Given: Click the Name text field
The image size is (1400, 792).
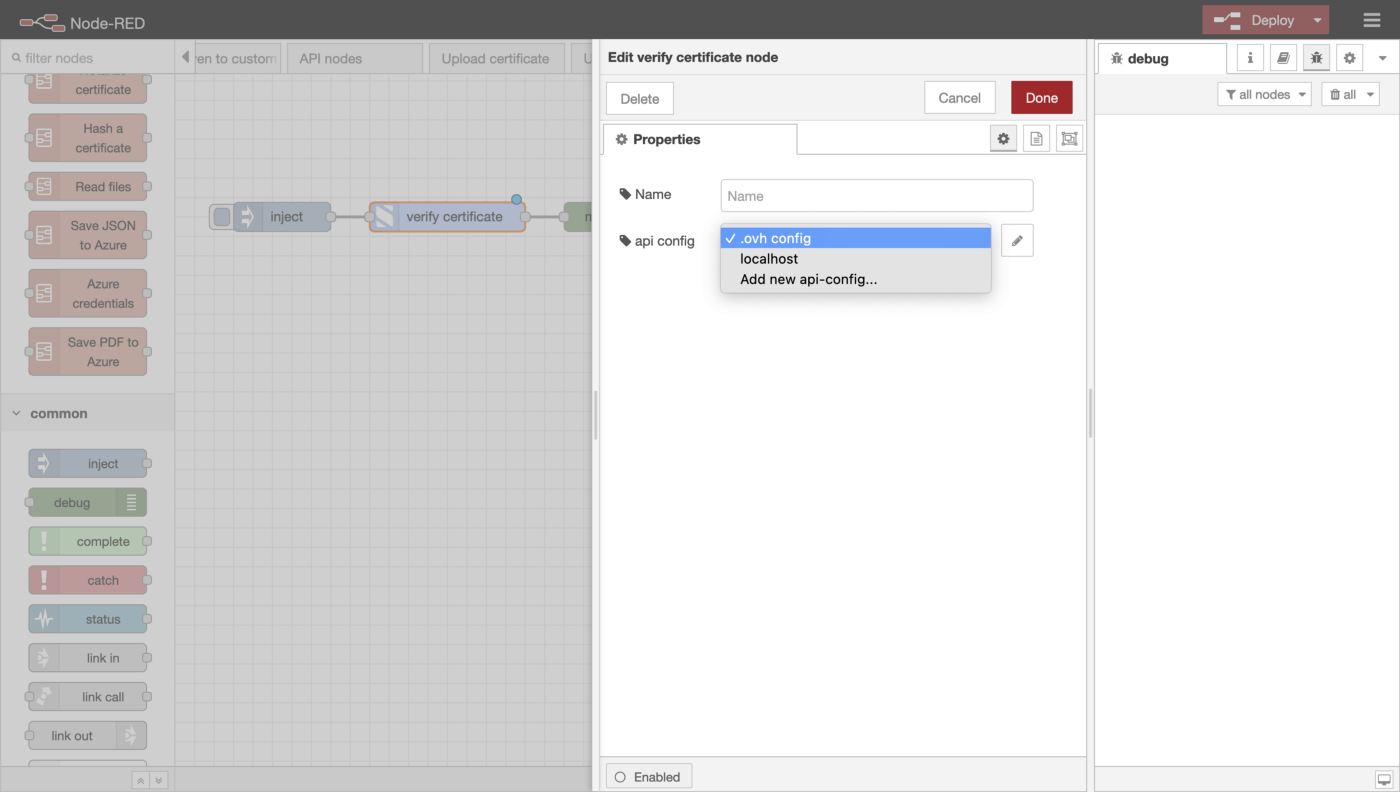Looking at the screenshot, I should click(876, 196).
